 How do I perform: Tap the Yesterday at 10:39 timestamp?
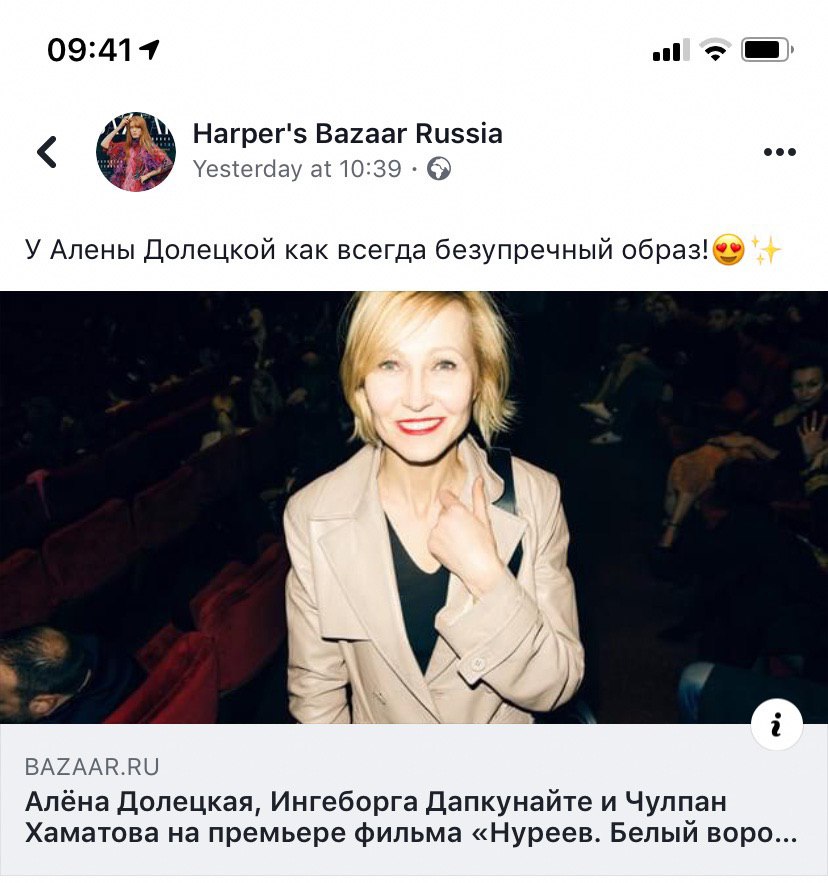tap(297, 169)
